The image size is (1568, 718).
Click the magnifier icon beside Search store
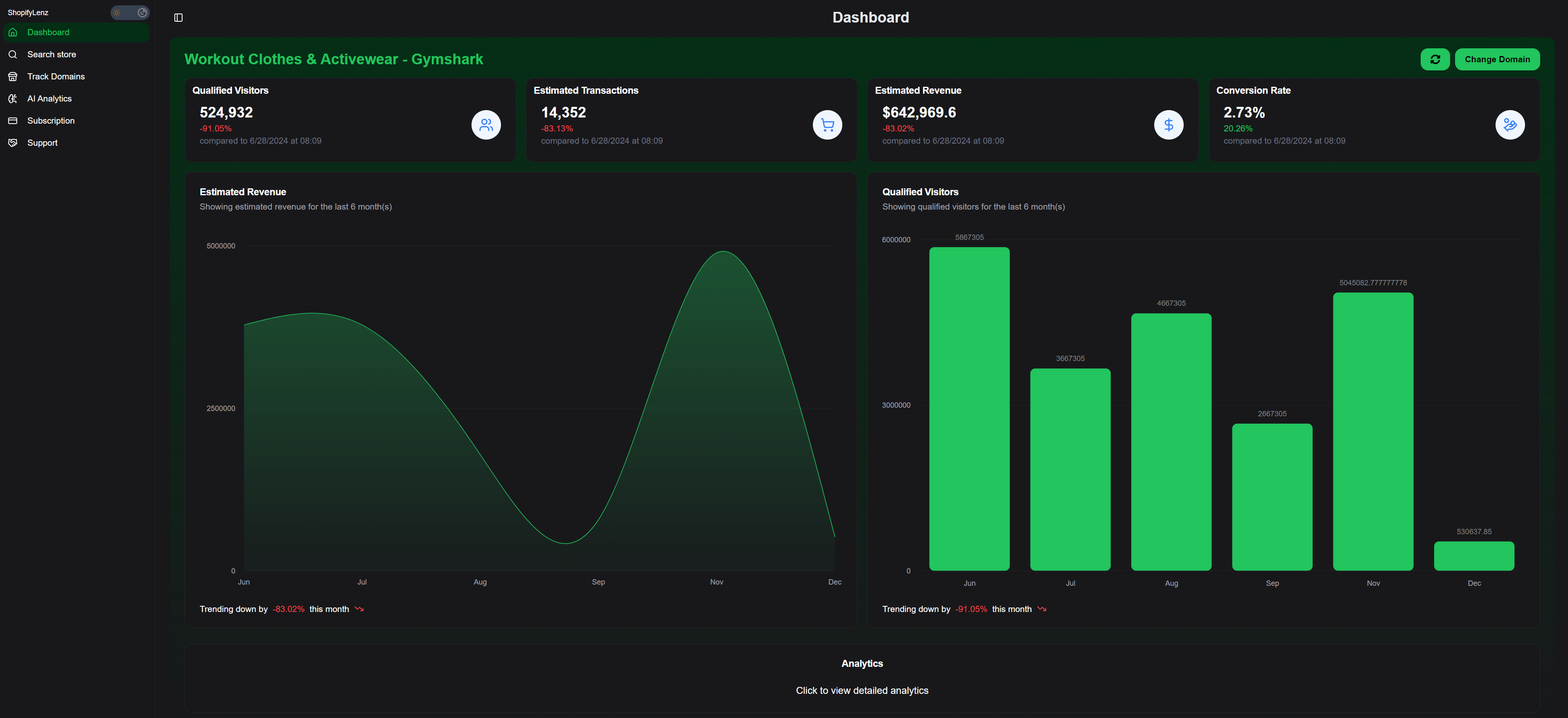(13, 54)
